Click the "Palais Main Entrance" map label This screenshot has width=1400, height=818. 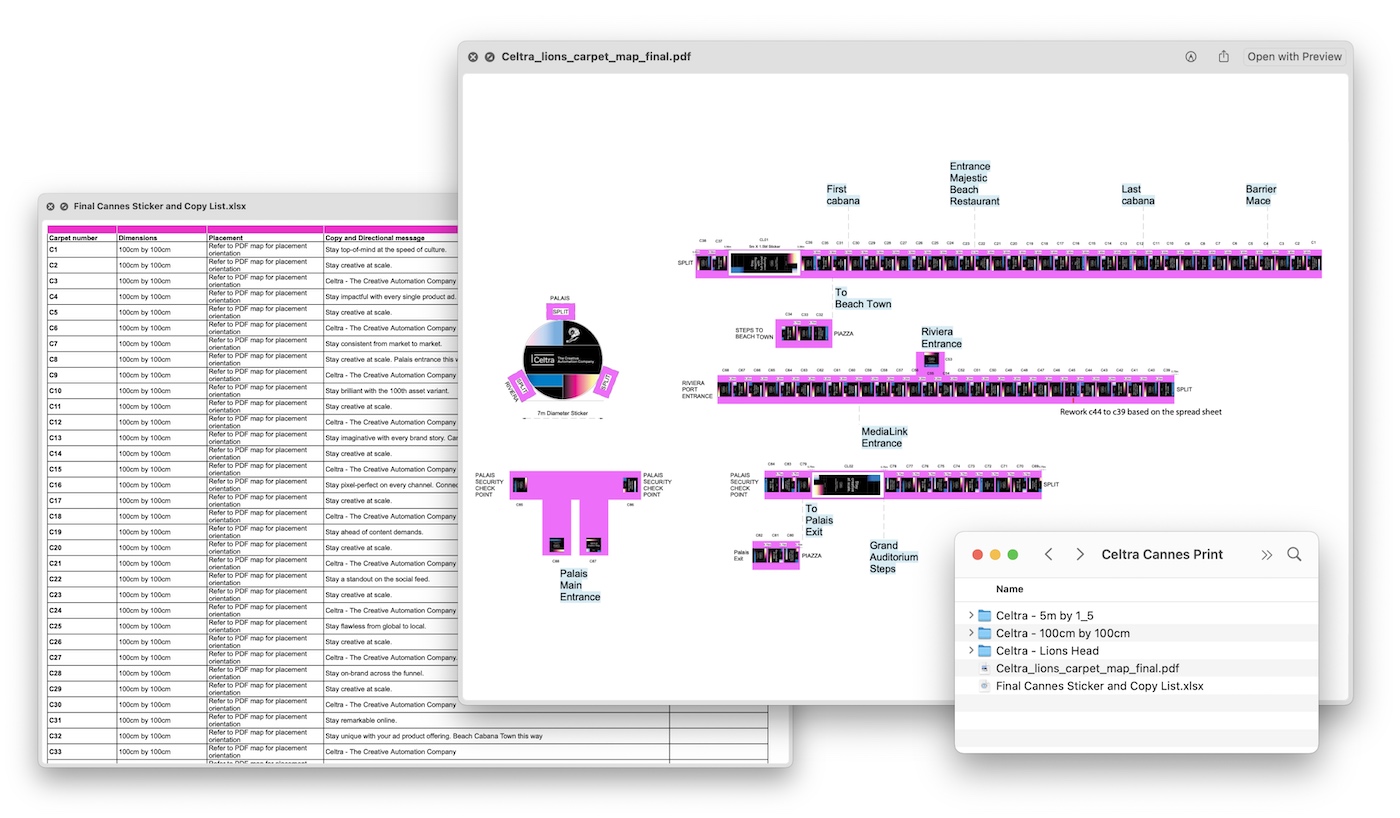(x=580, y=585)
